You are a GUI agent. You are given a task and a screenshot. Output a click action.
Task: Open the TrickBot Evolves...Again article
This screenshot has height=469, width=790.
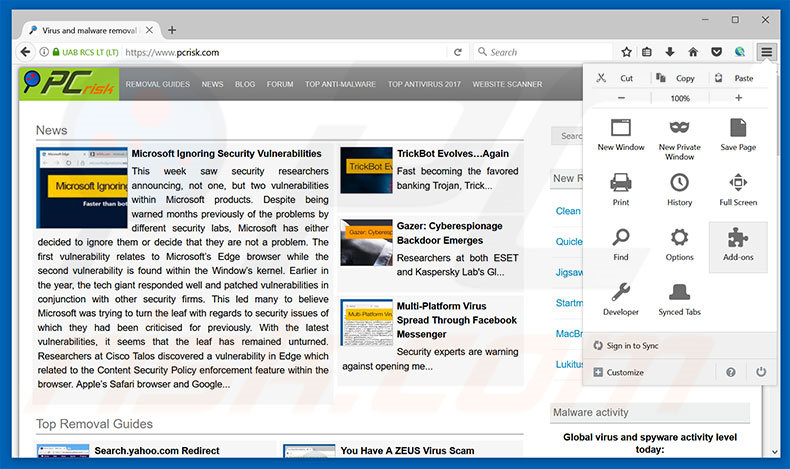click(452, 154)
